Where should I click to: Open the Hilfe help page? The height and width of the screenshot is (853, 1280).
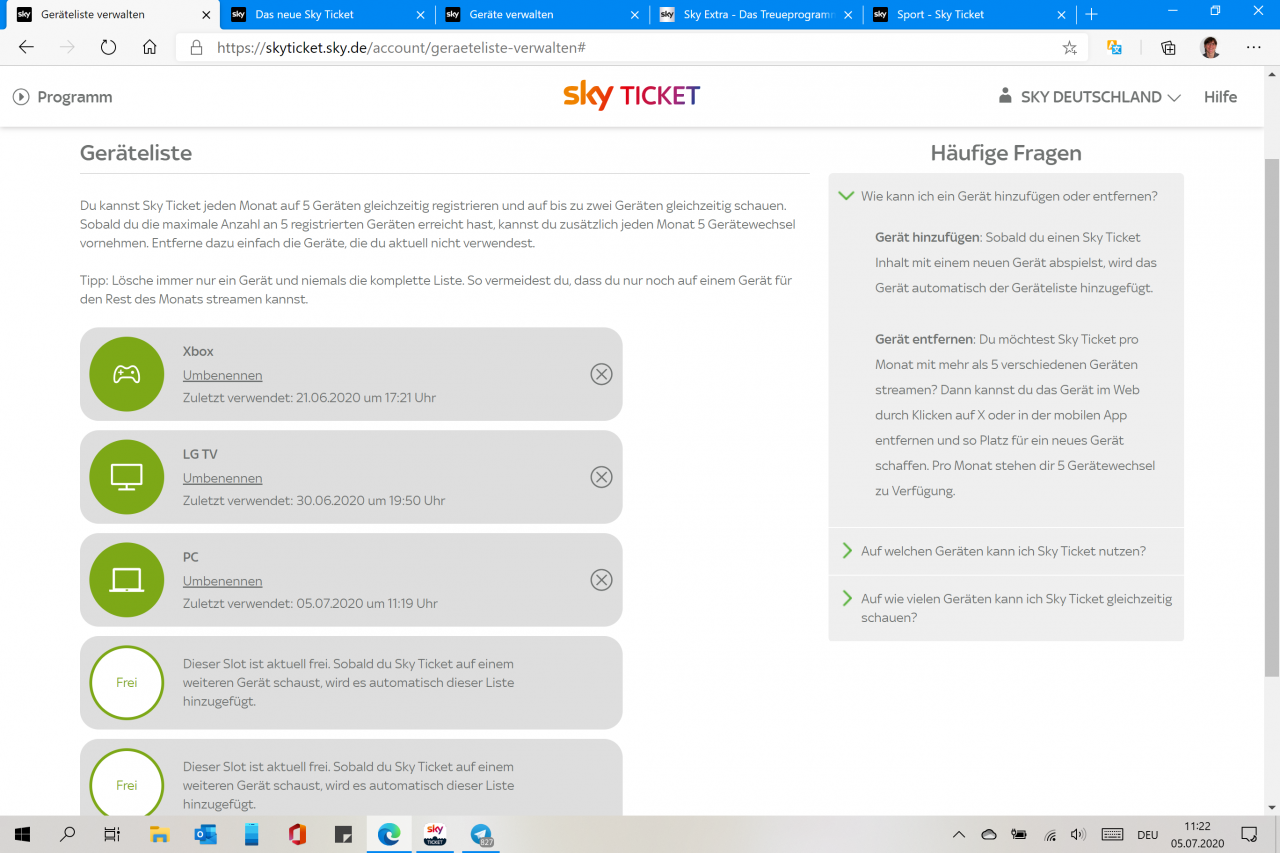coord(1220,97)
